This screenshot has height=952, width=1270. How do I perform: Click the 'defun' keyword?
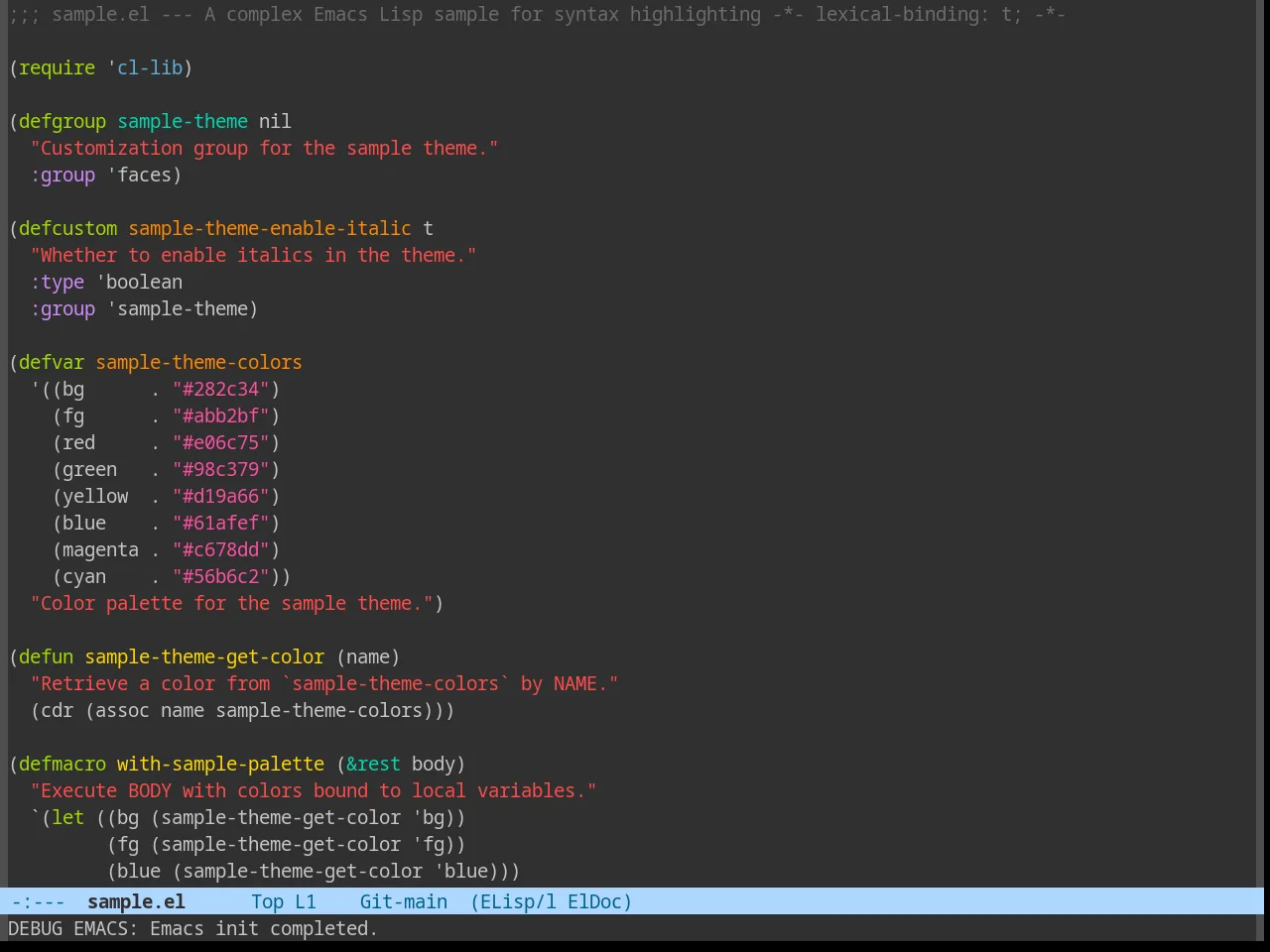(x=47, y=656)
